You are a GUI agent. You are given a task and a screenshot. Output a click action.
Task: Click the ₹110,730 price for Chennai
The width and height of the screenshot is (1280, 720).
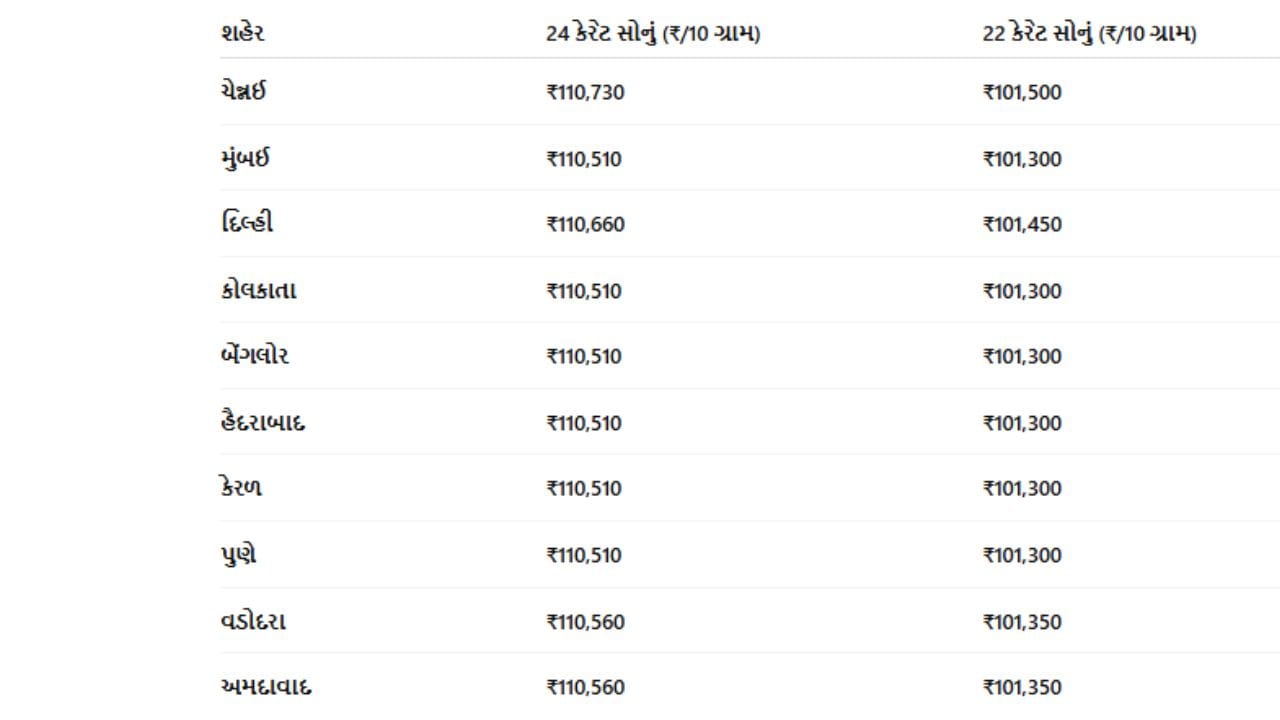tap(585, 92)
